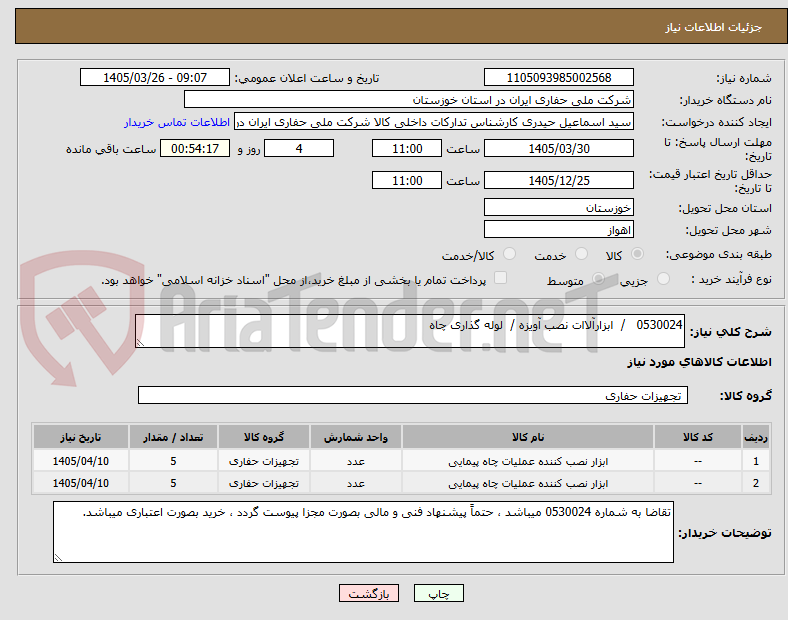Image resolution: width=788 pixels, height=620 pixels.
Task: Click the تاریخ نیاز column header
Action: [80, 437]
